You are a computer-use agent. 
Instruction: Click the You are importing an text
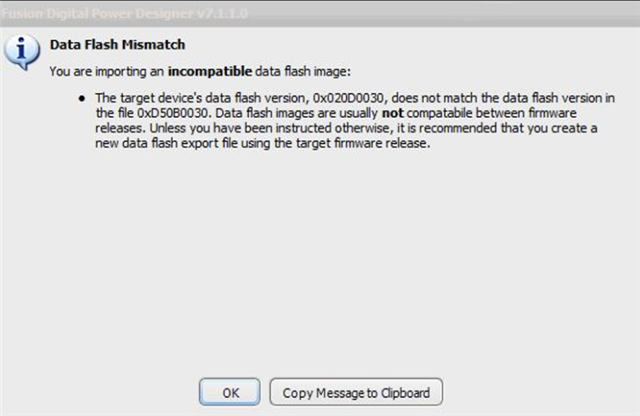(x=107, y=71)
